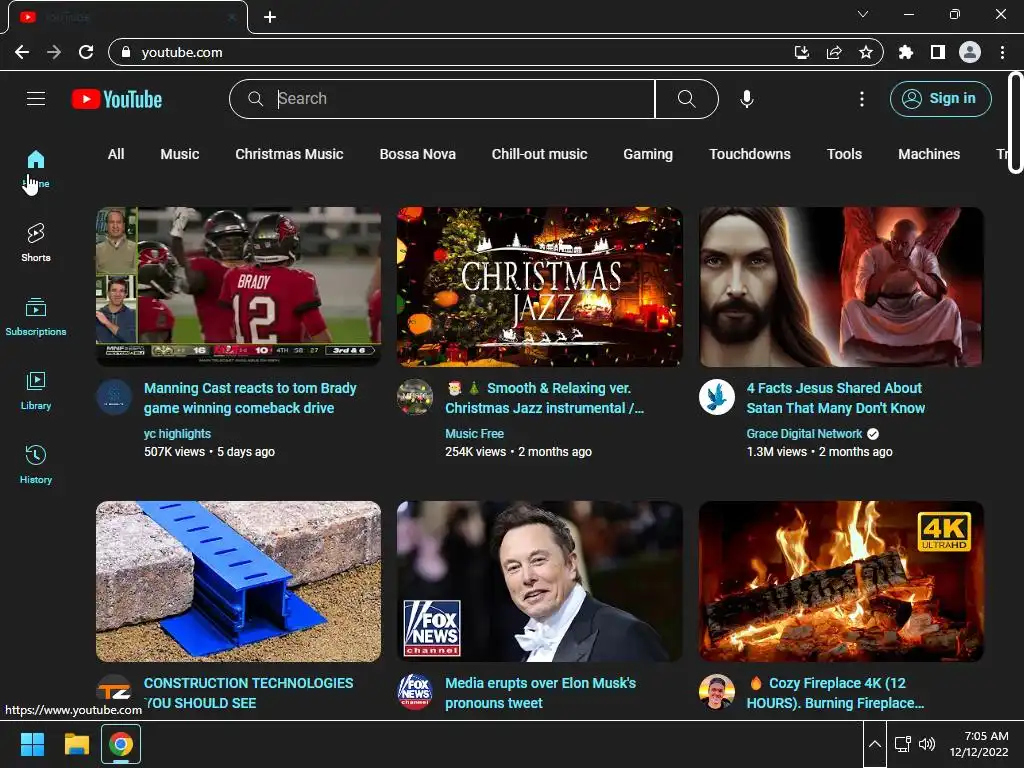Open History in the sidebar
This screenshot has width=1024, height=768.
tap(36, 464)
